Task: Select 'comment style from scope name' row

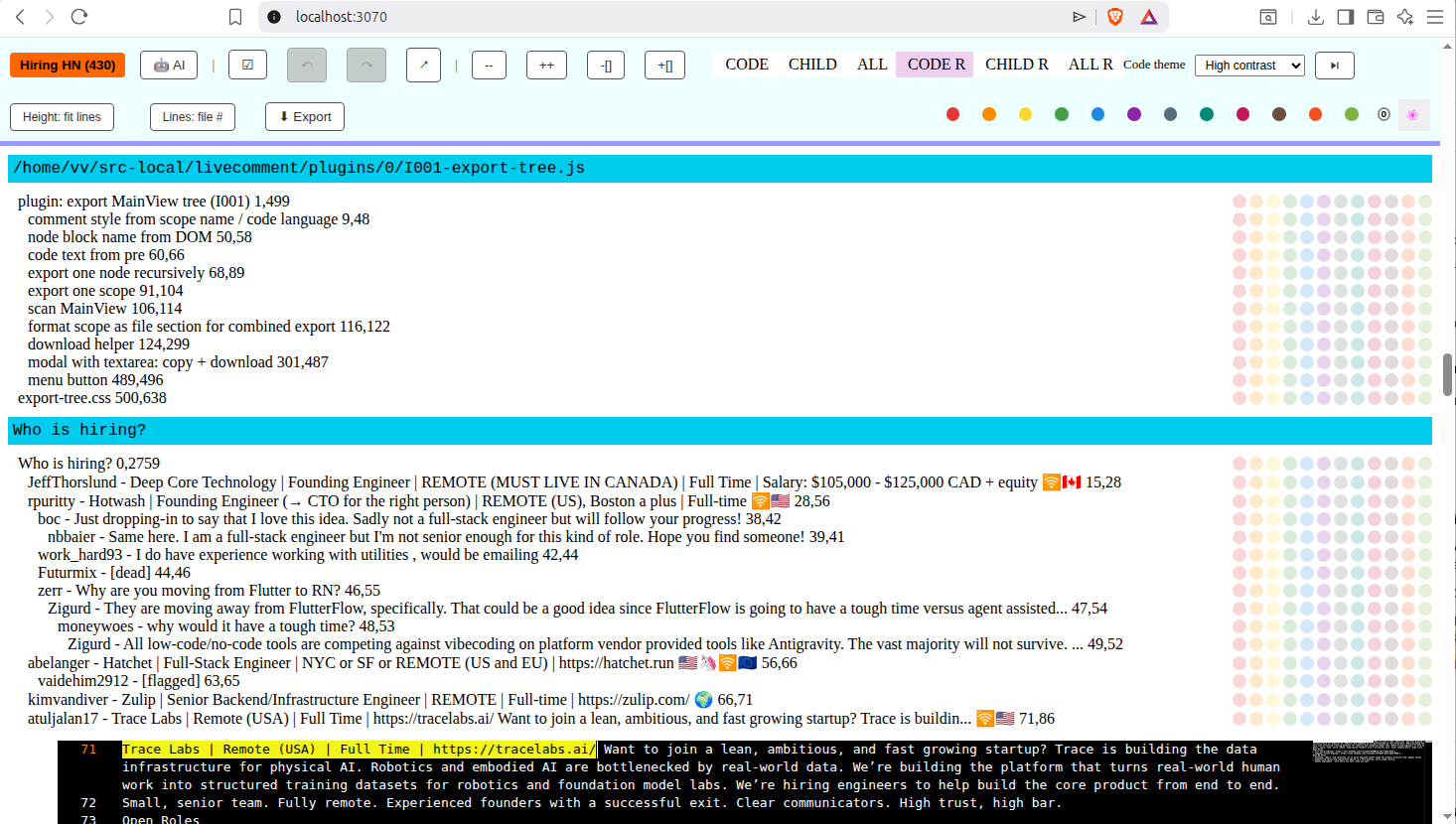Action: (x=199, y=219)
